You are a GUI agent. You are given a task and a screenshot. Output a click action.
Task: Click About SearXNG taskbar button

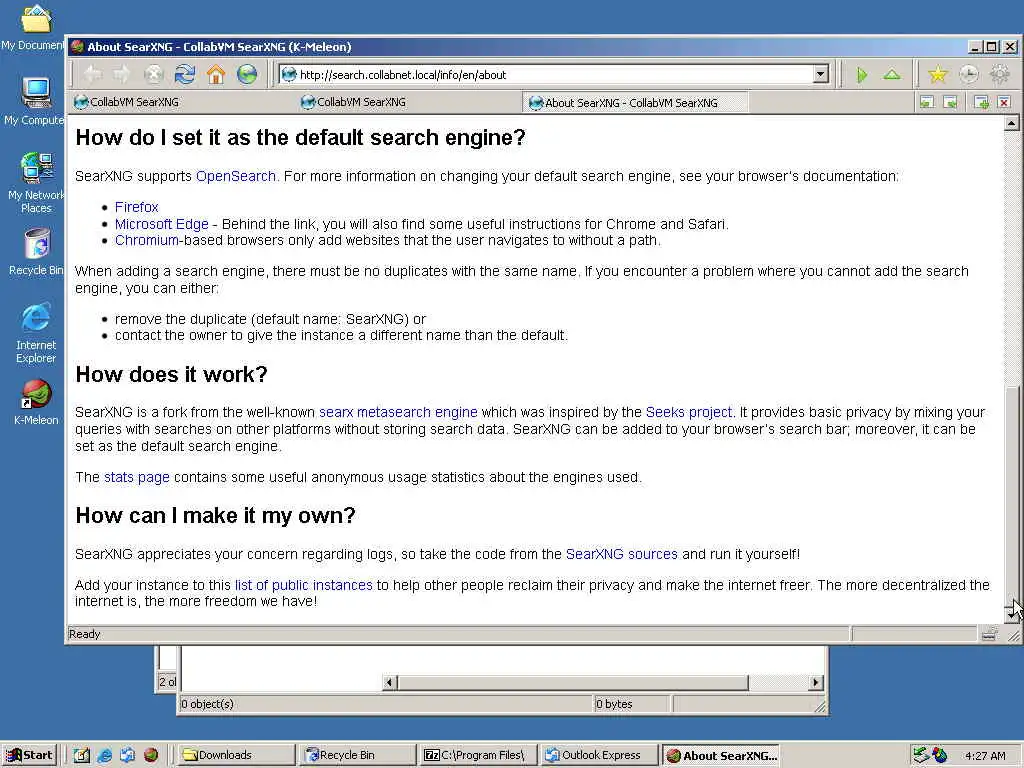721,755
